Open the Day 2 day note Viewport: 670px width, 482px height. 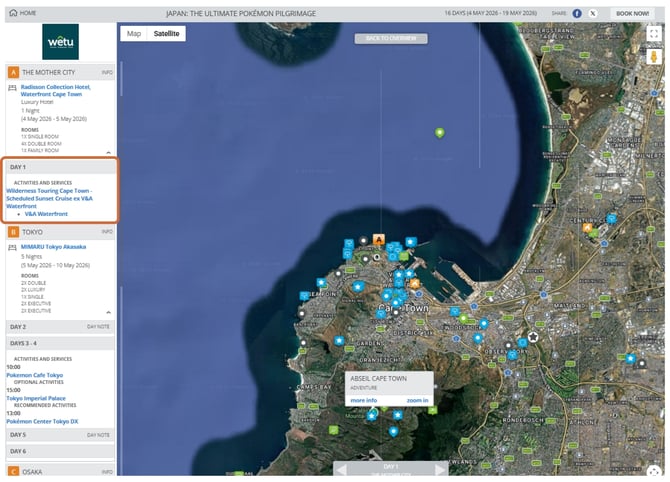coord(98,326)
